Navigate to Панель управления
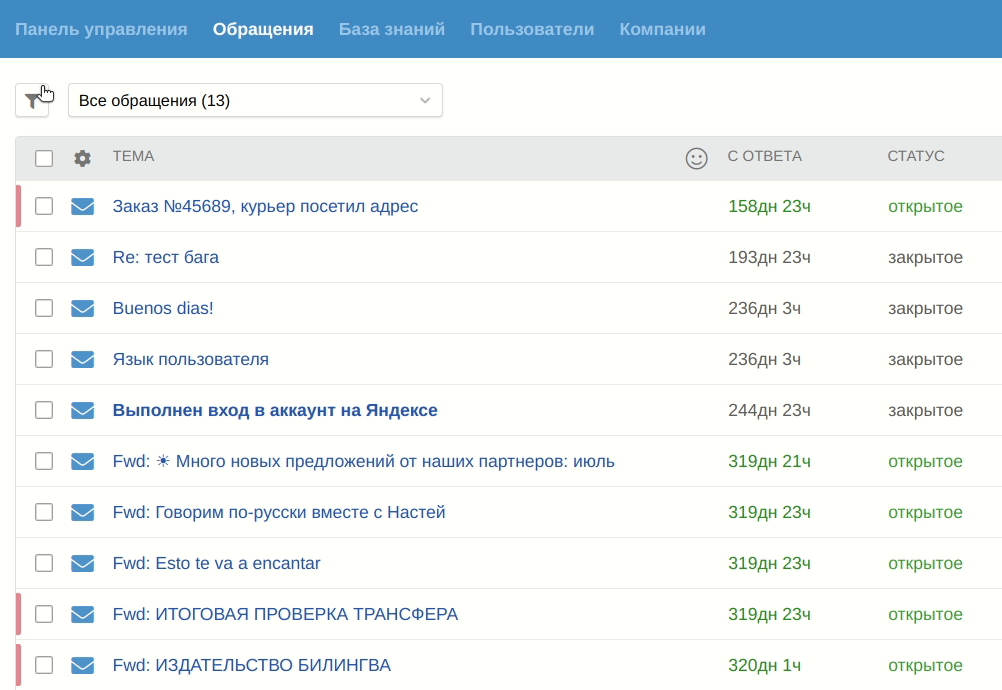Viewport: 1002px width, 690px height. tap(101, 29)
